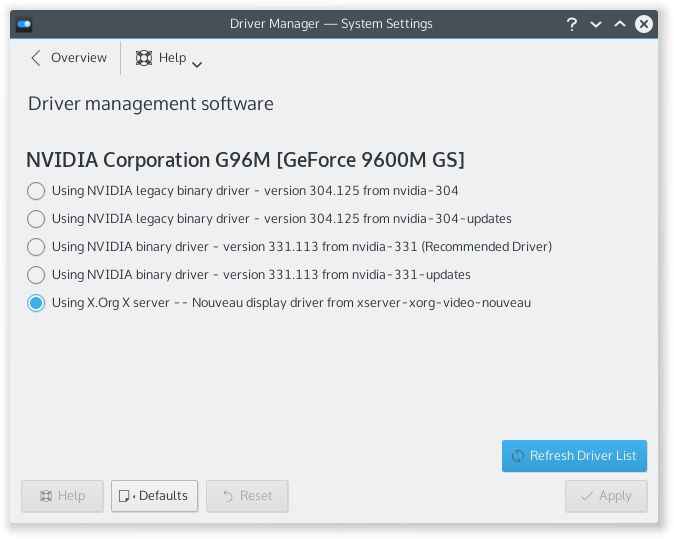Maximize the Driver Manager window
Viewport: 674px width, 539px height.
coord(620,24)
